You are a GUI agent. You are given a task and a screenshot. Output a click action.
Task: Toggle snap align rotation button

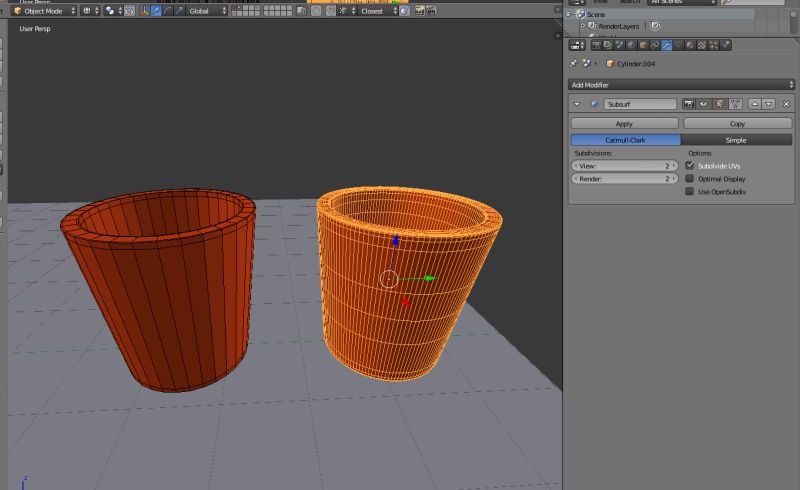coord(405,11)
